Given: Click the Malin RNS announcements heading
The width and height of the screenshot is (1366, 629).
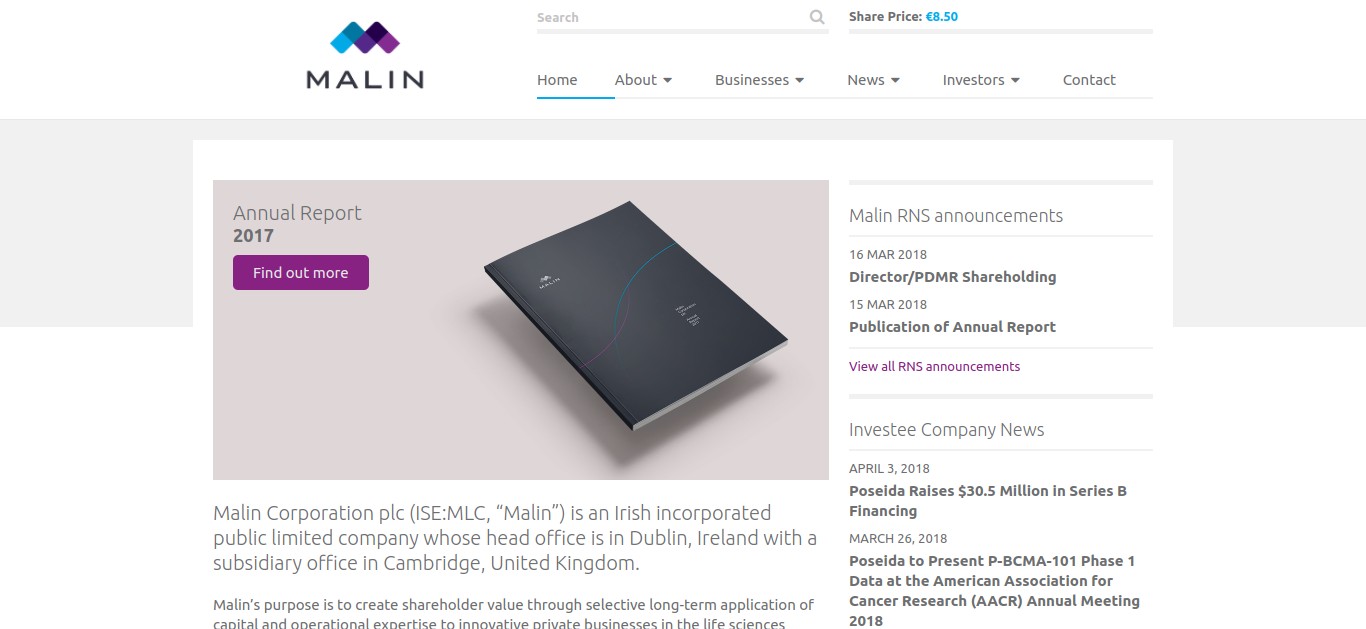Looking at the screenshot, I should 956,215.
